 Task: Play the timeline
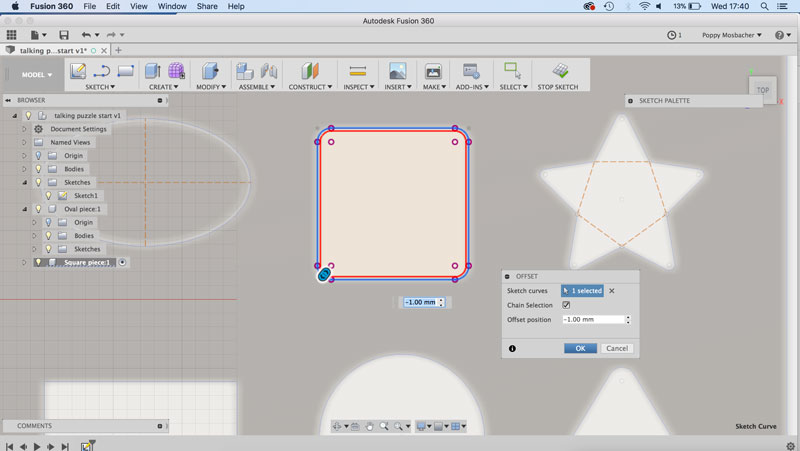[37, 446]
